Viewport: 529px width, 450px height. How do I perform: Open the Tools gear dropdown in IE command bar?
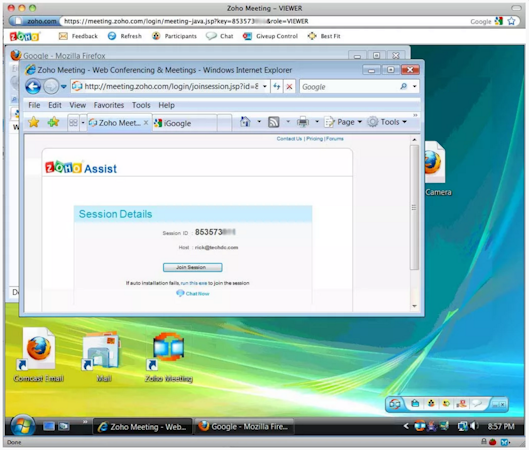[387, 122]
